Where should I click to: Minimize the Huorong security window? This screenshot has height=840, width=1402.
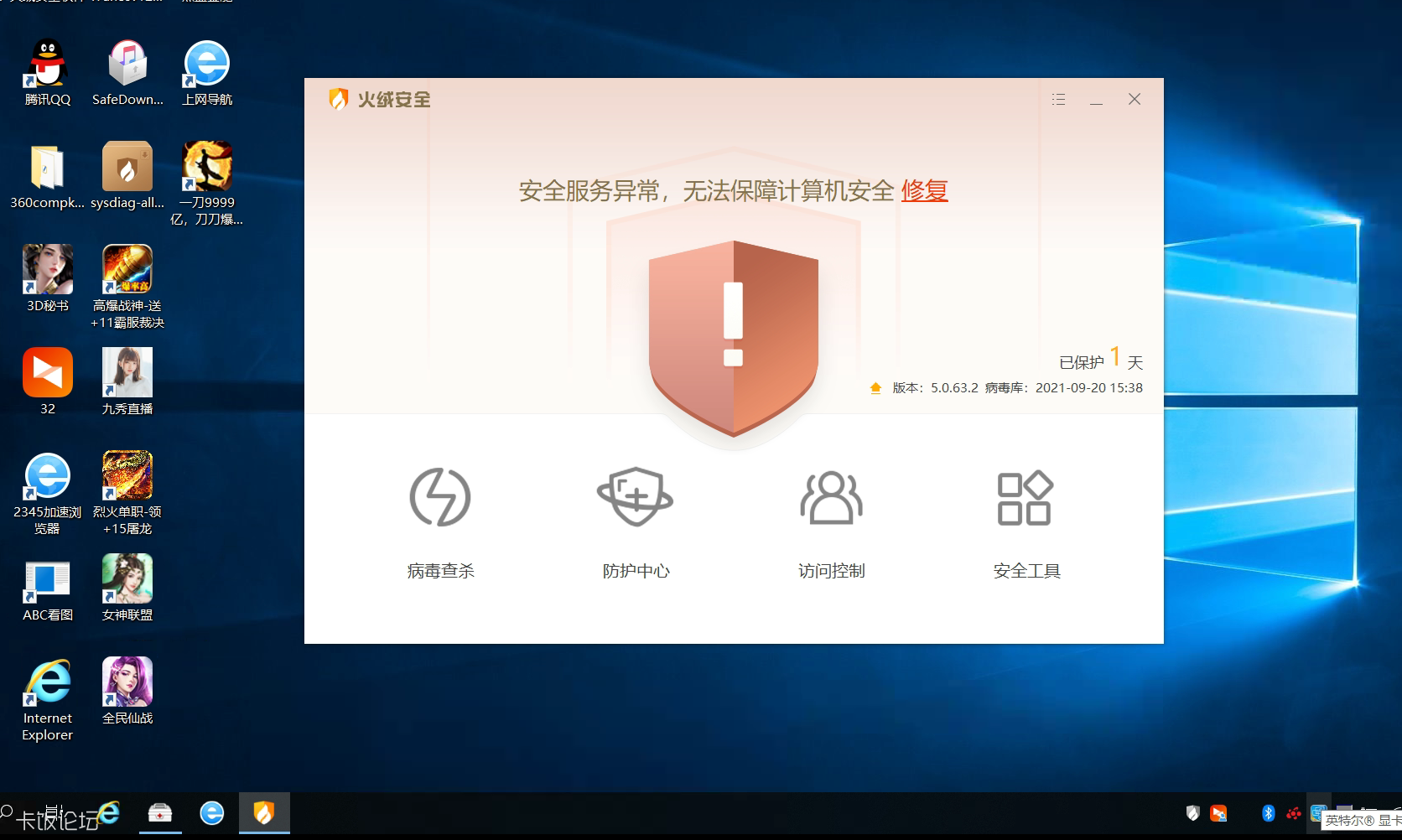1096,99
